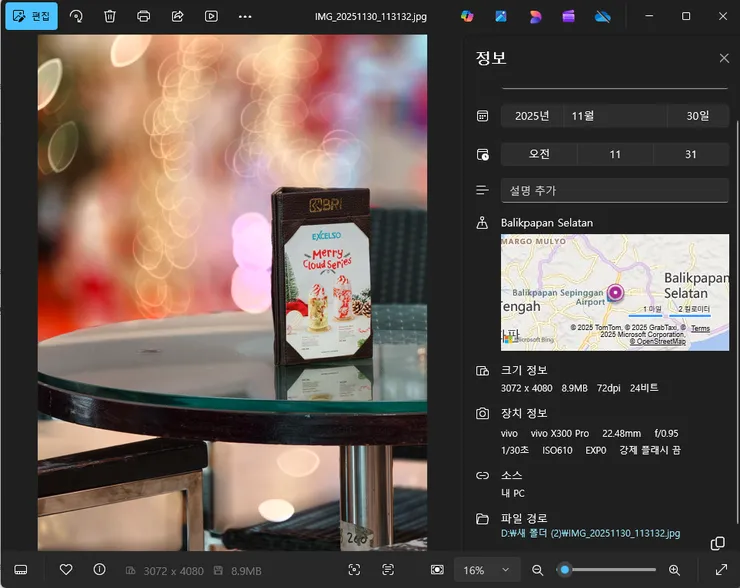Open the 16% zoom level dropdown
The width and height of the screenshot is (740, 588).
[x=487, y=570]
